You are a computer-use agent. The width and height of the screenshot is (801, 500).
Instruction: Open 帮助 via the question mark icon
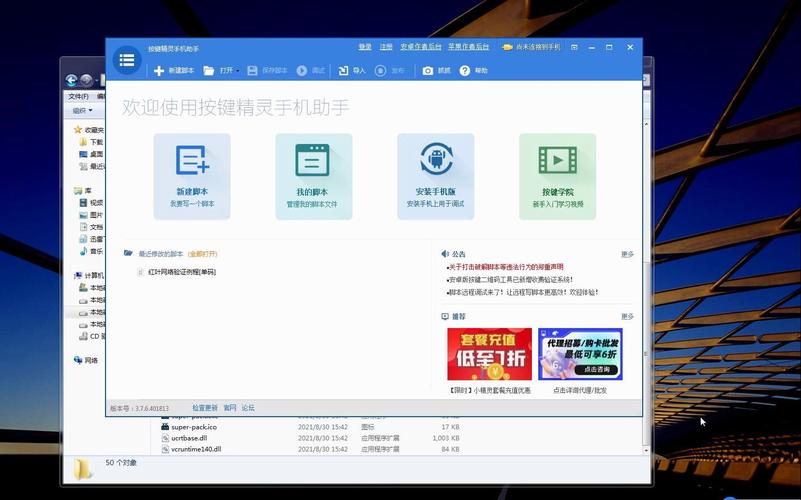coord(465,71)
